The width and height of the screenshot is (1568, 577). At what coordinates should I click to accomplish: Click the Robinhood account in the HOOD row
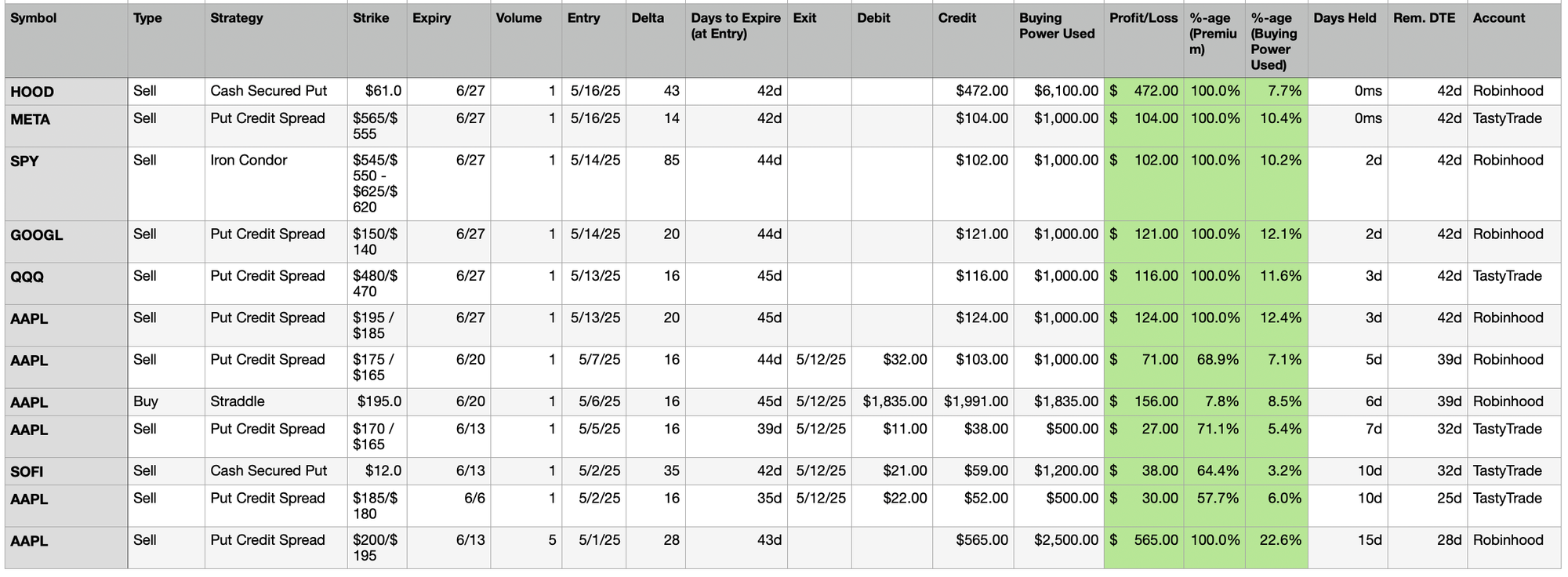[1515, 91]
